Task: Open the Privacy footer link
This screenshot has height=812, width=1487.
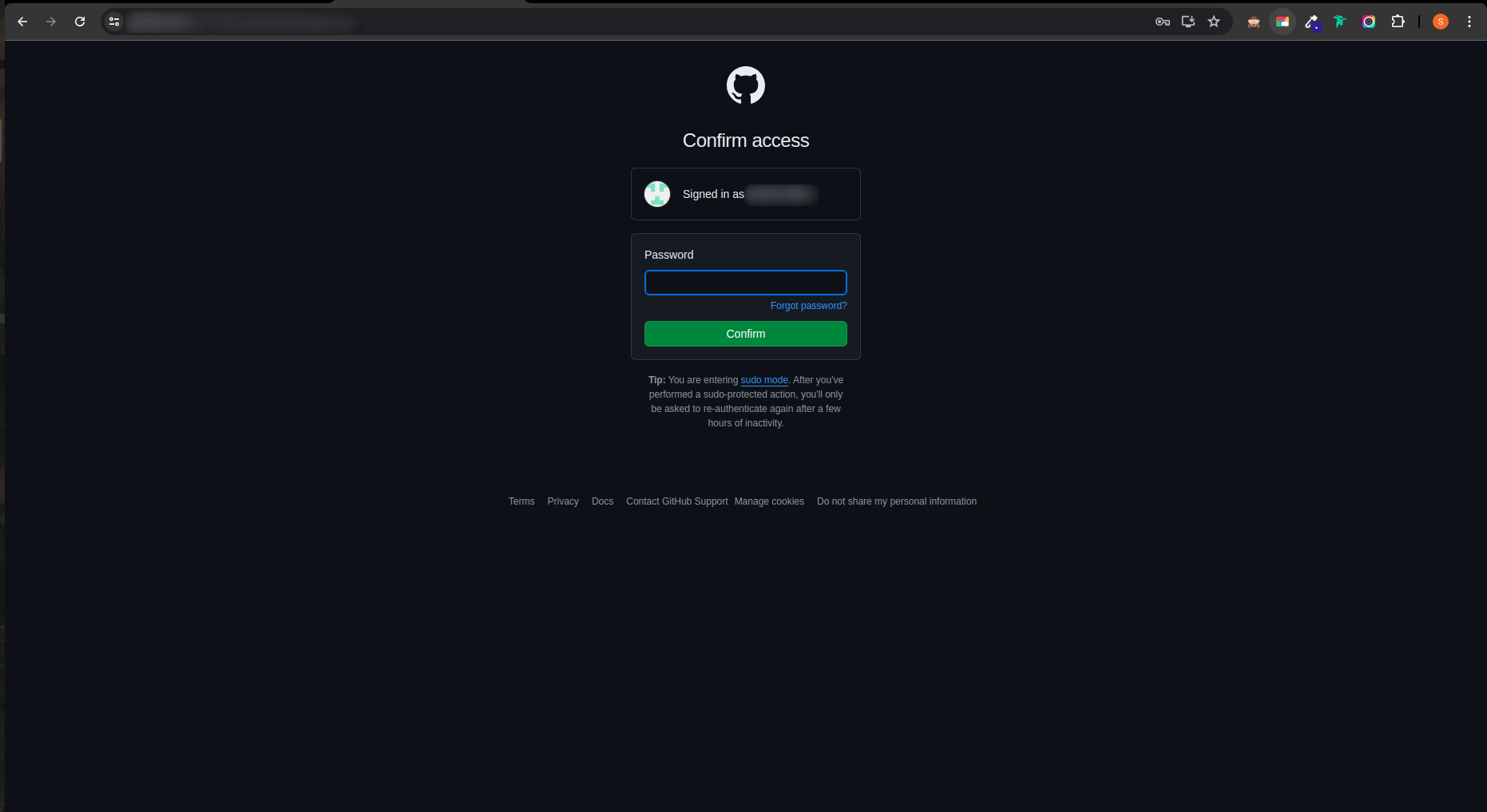Action: click(x=563, y=501)
